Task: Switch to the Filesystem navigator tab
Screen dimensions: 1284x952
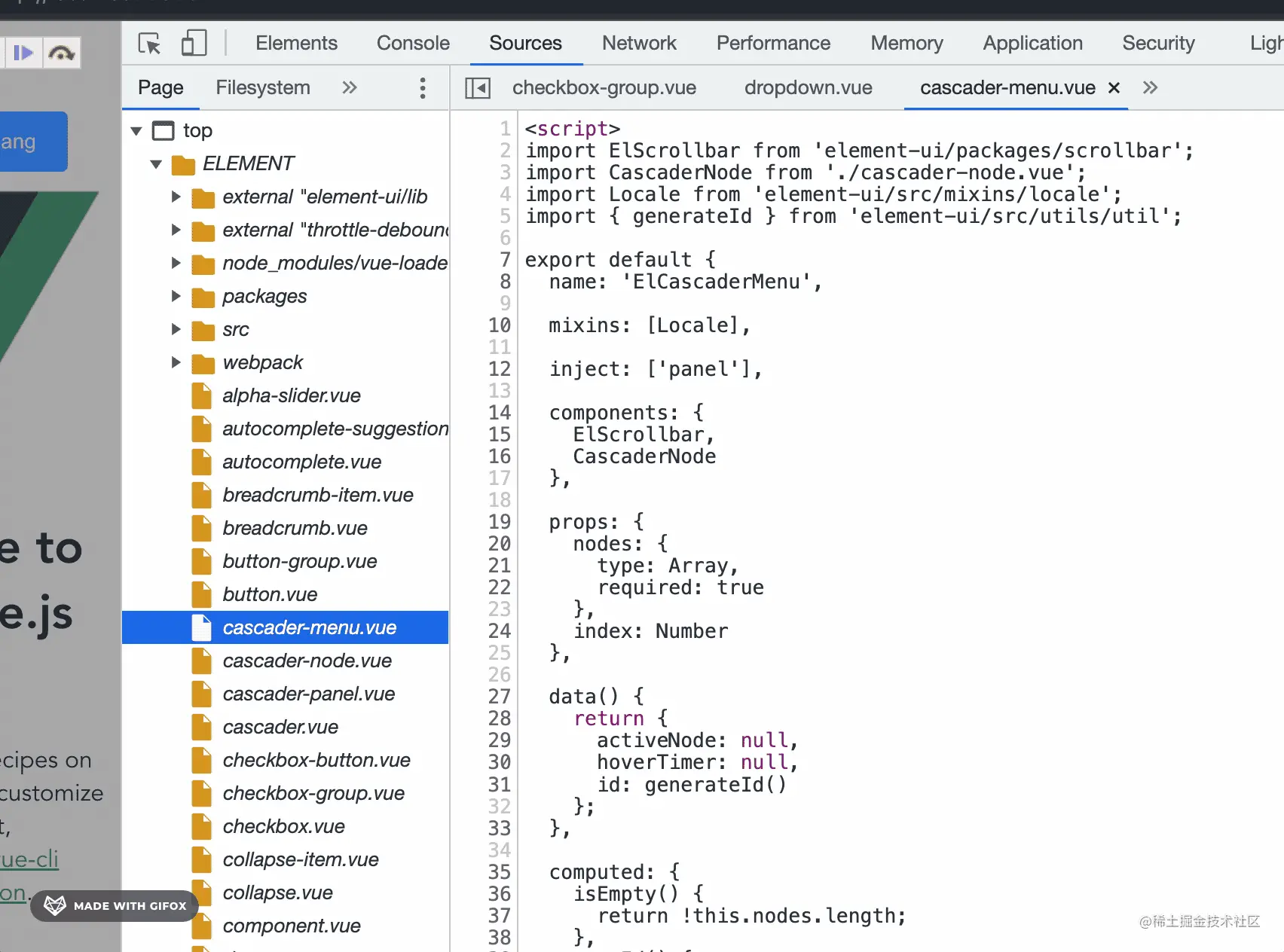Action: tap(263, 87)
